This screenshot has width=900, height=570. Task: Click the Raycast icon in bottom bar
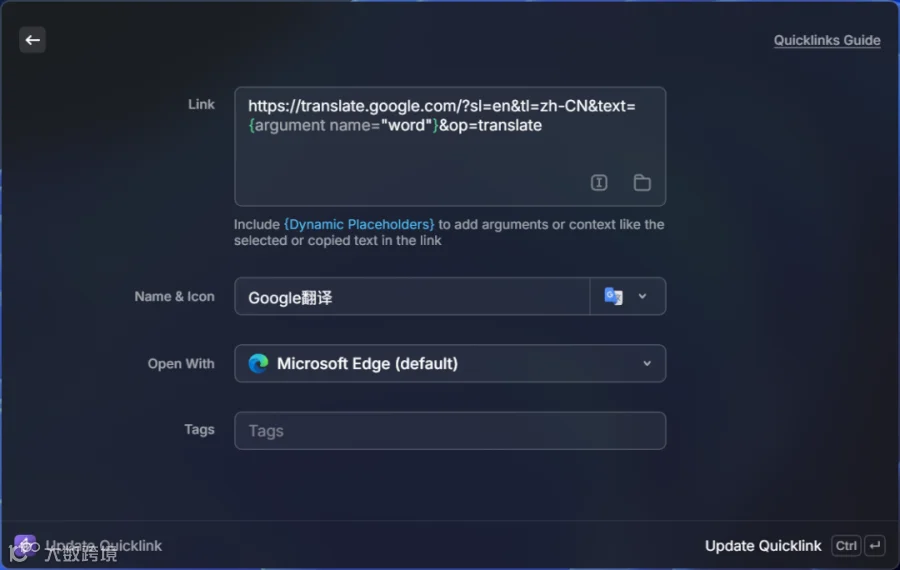tap(24, 545)
